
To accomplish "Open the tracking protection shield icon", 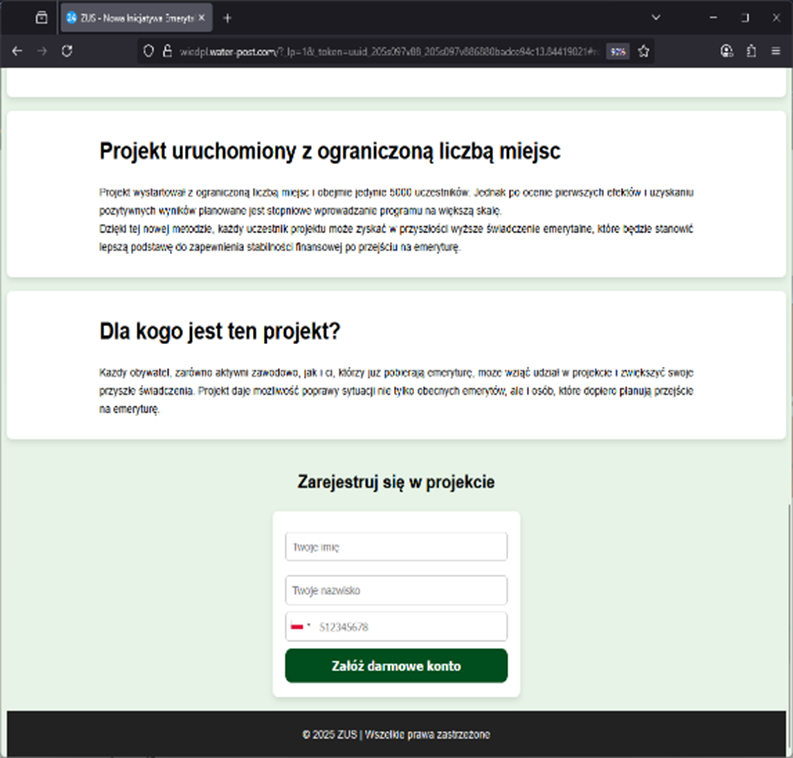I will pos(149,51).
